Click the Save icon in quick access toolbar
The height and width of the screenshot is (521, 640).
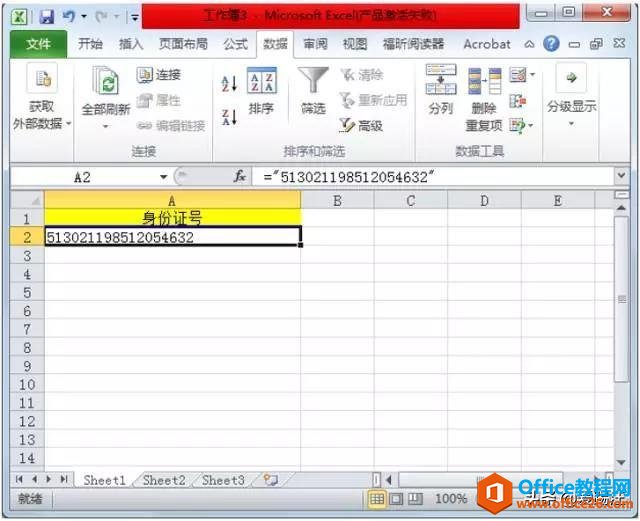[x=47, y=17]
